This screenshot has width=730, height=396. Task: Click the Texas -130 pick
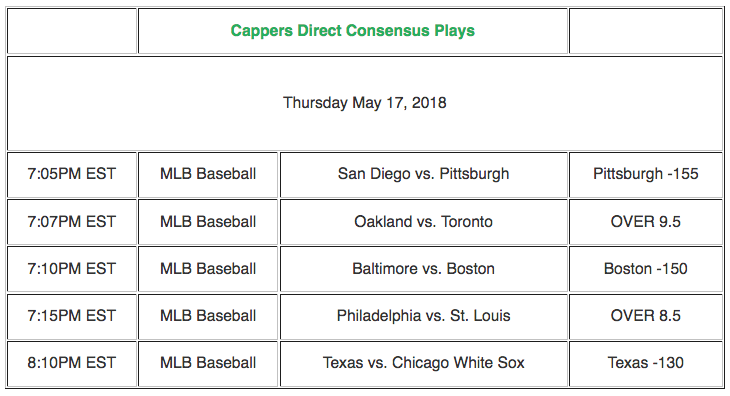[645, 363]
